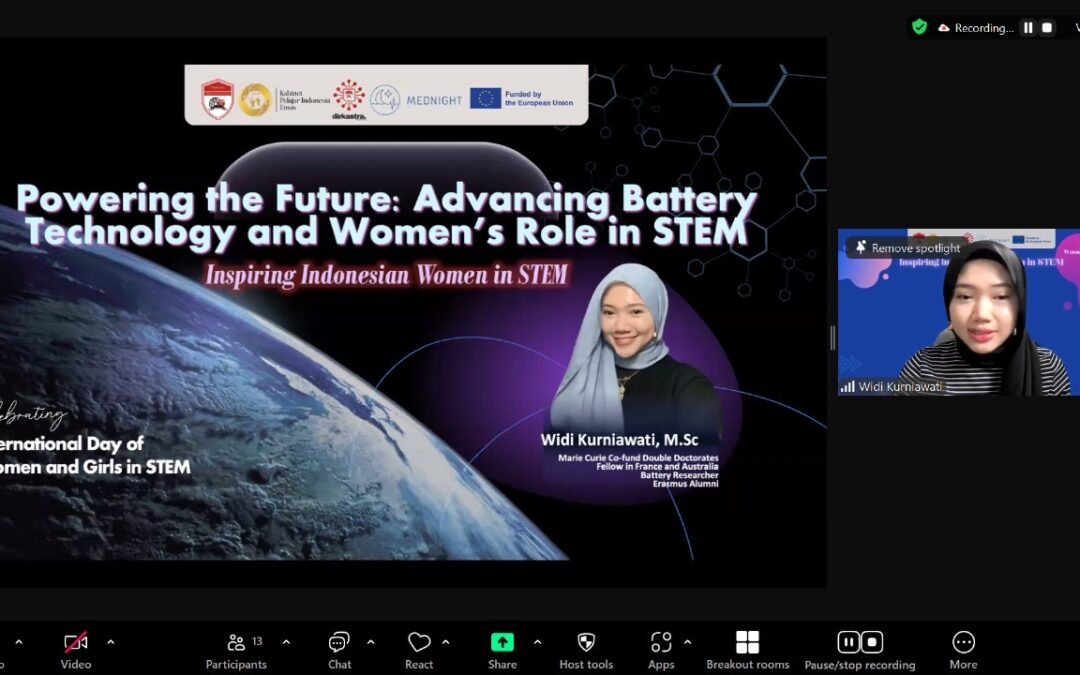Screen dimensions: 1080x675
Task: Open audio options caret left of Video
Action: click(x=19, y=642)
